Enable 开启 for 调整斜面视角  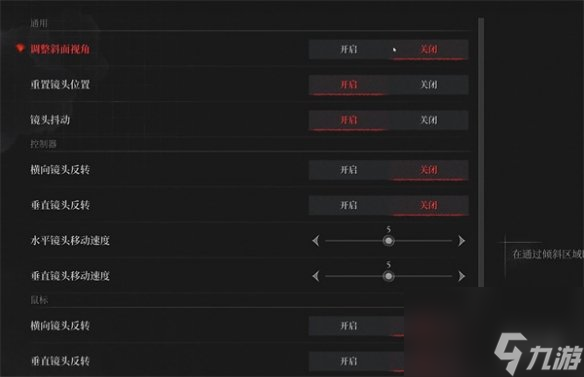(x=349, y=49)
